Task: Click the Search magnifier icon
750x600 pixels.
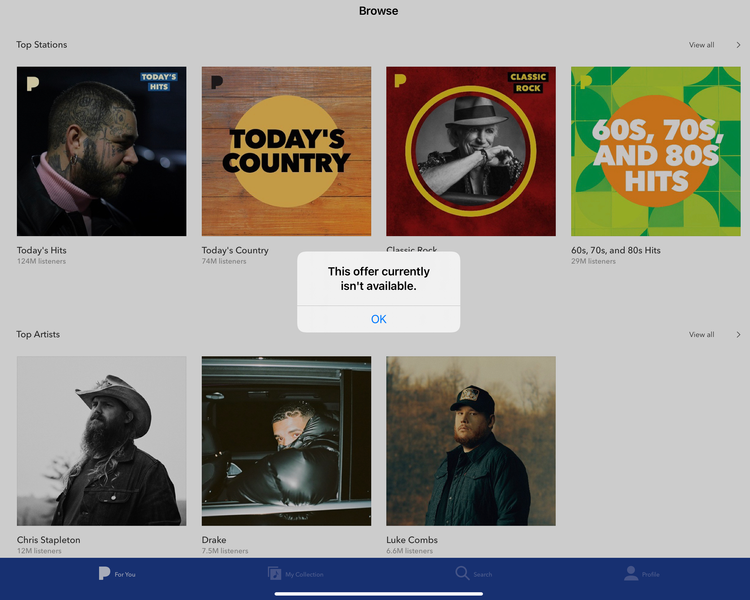Action: tap(462, 573)
